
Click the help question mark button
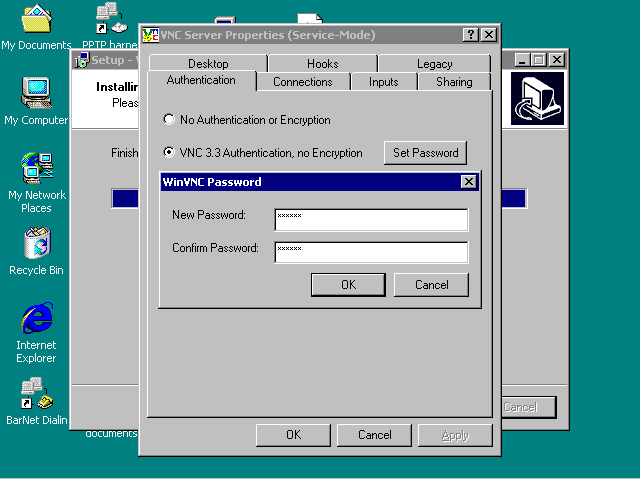click(x=471, y=35)
